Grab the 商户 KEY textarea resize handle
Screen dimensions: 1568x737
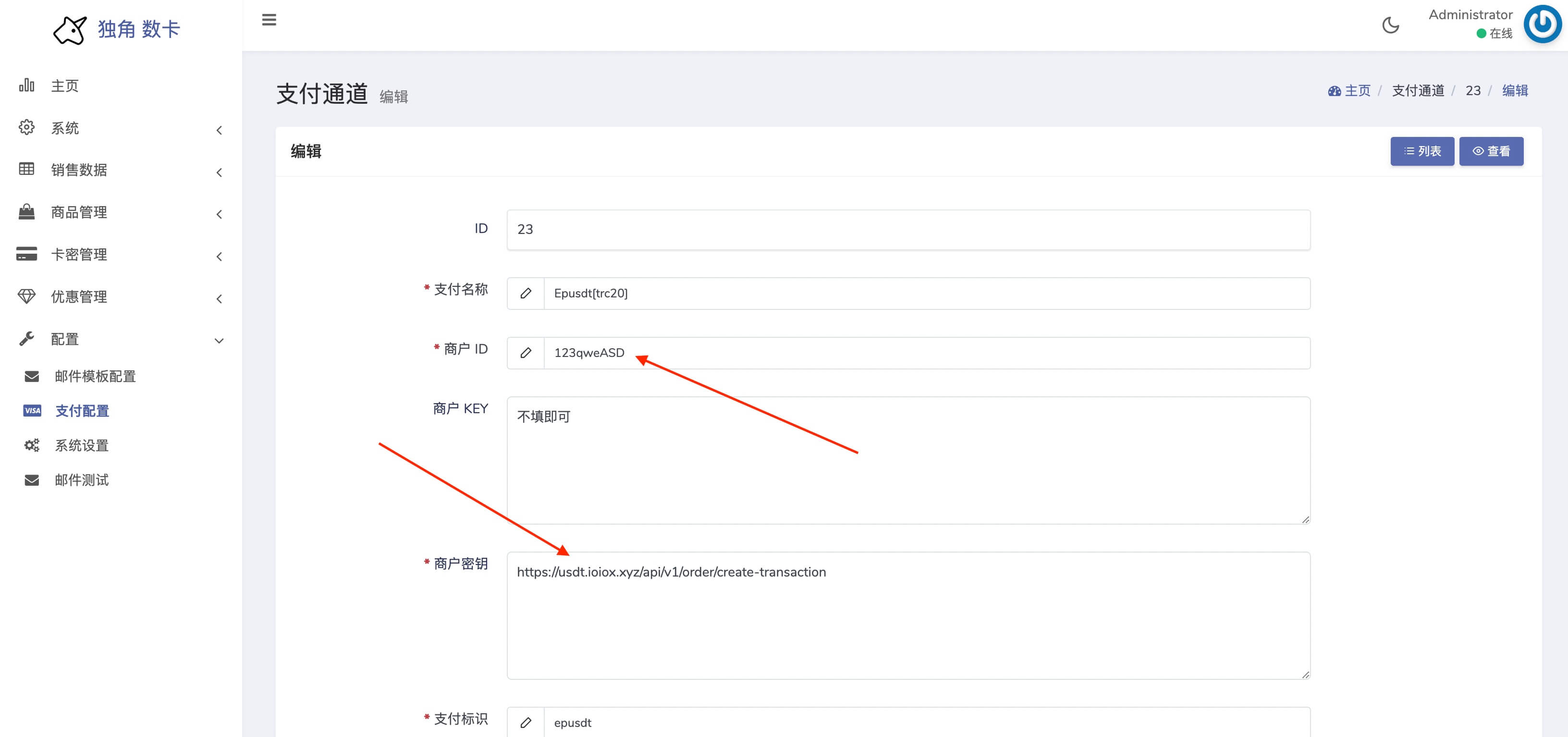click(1305, 519)
